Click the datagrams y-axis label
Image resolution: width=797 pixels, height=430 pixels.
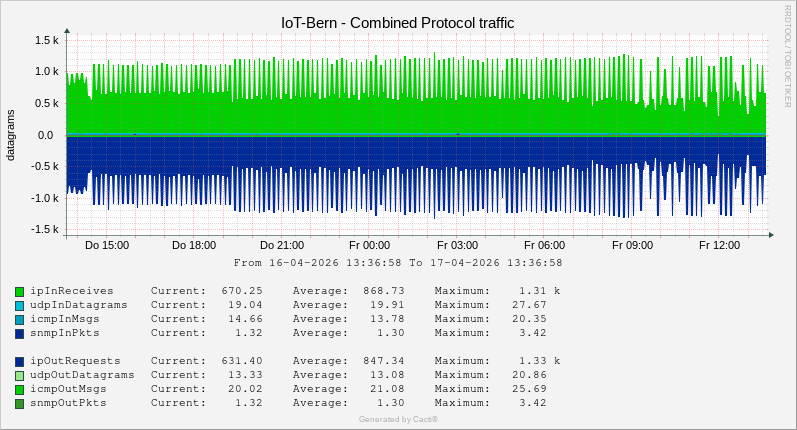pos(11,134)
